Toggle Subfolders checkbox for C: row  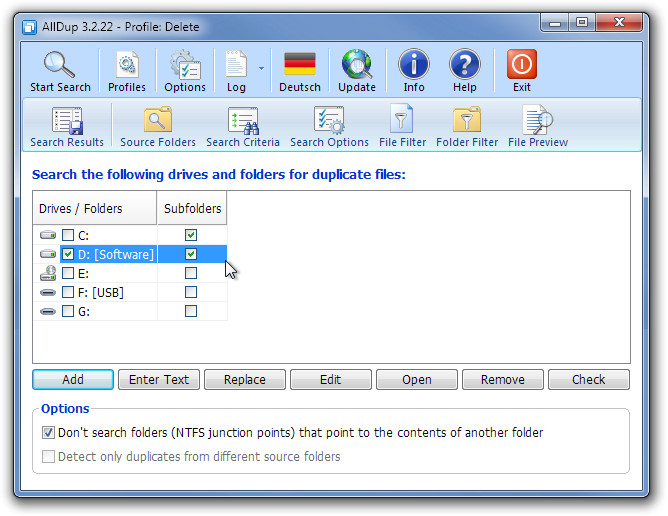pyautogui.click(x=191, y=235)
